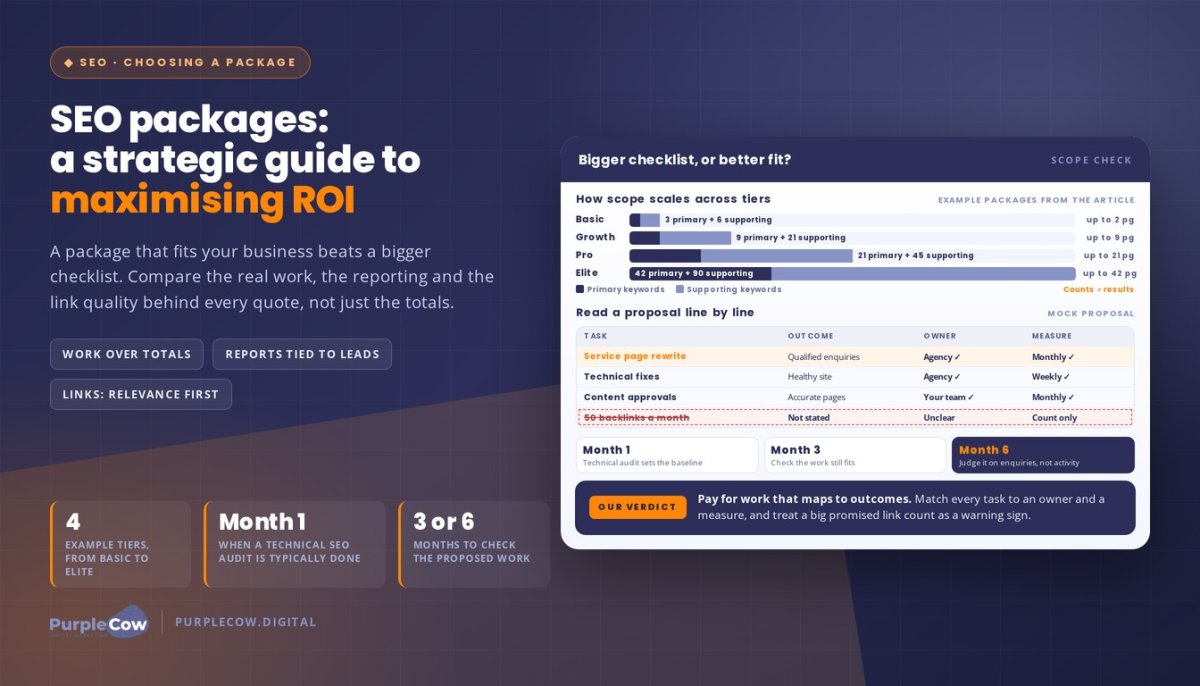The image size is (1200, 686).
Task: Click the orange 'Counts ≠ results' note
Action: (1099, 289)
